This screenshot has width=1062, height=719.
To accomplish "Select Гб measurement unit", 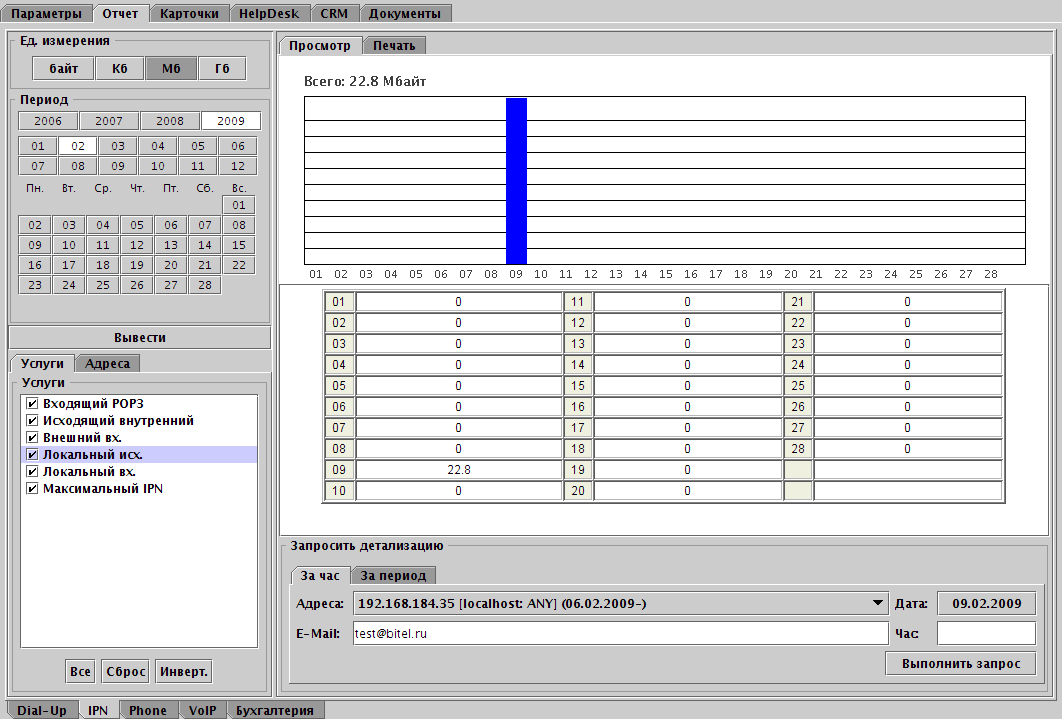I will point(221,68).
